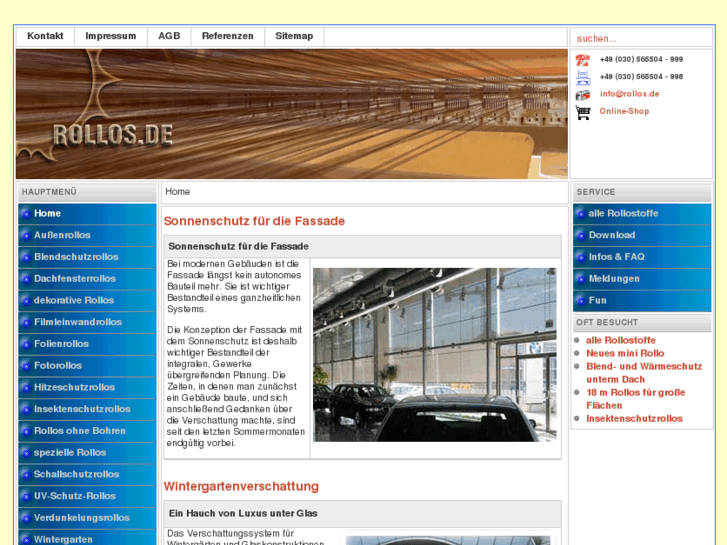Click the bullet icon beside Außenrollos
The height and width of the screenshot is (545, 727).
[26, 236]
